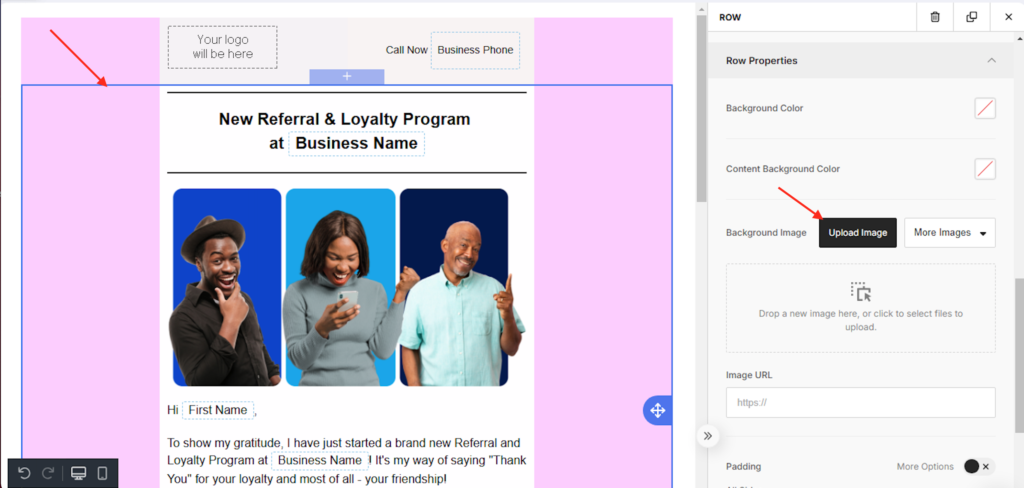Collapse the side panel with double-arrow
This screenshot has height=488, width=1024.
[708, 436]
